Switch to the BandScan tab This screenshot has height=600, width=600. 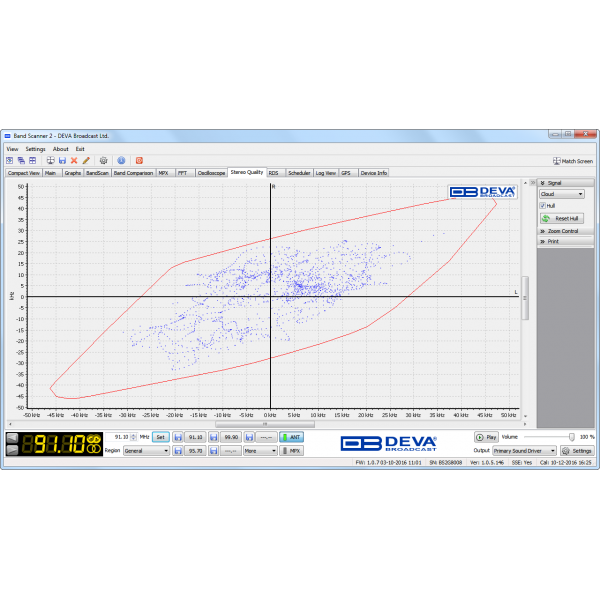pyautogui.click(x=97, y=173)
